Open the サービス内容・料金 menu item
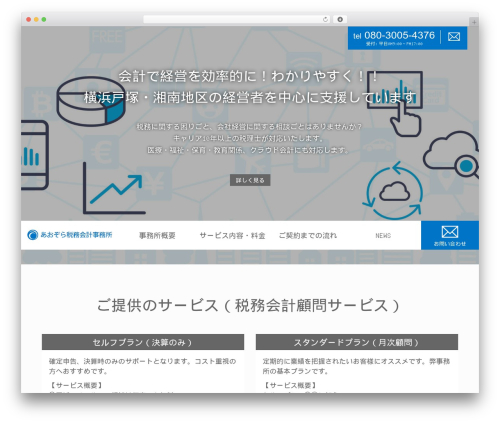This screenshot has height=423, width=500. [232, 236]
